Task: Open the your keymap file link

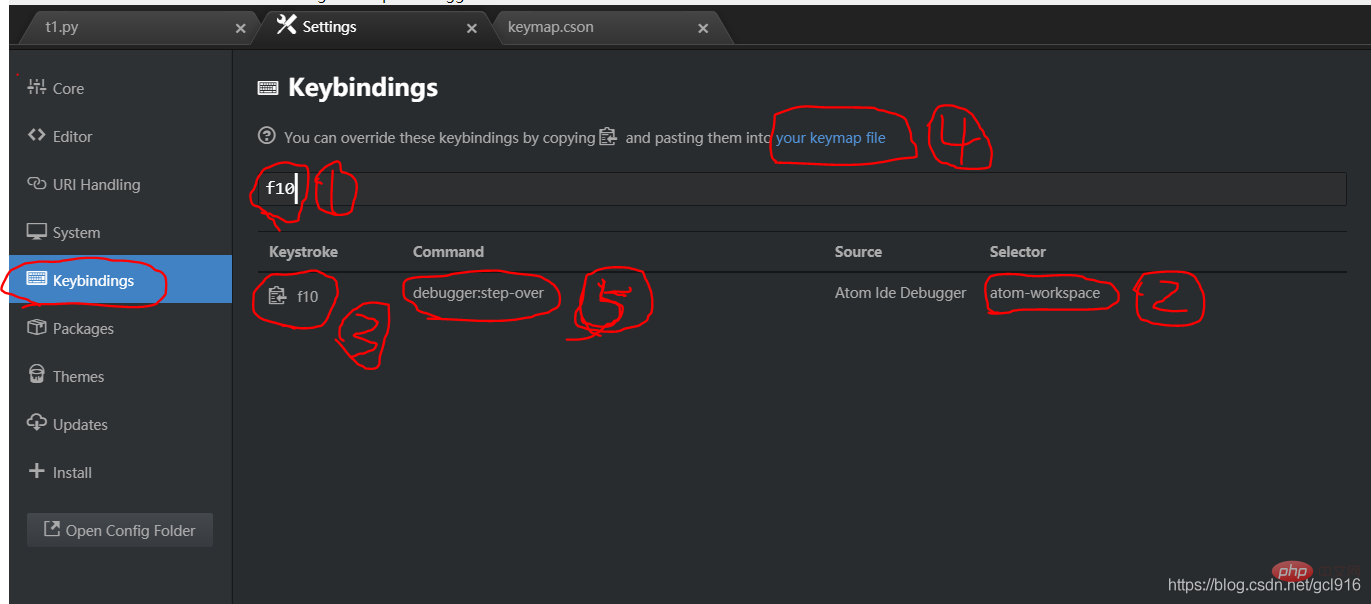Action: 830,138
